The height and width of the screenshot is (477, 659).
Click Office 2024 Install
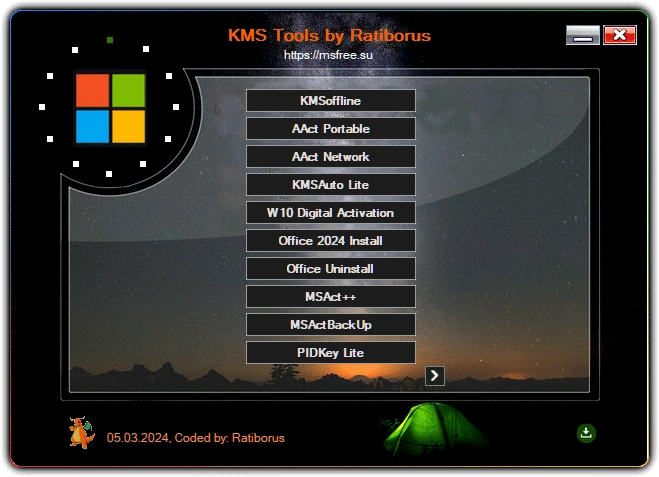click(x=331, y=241)
